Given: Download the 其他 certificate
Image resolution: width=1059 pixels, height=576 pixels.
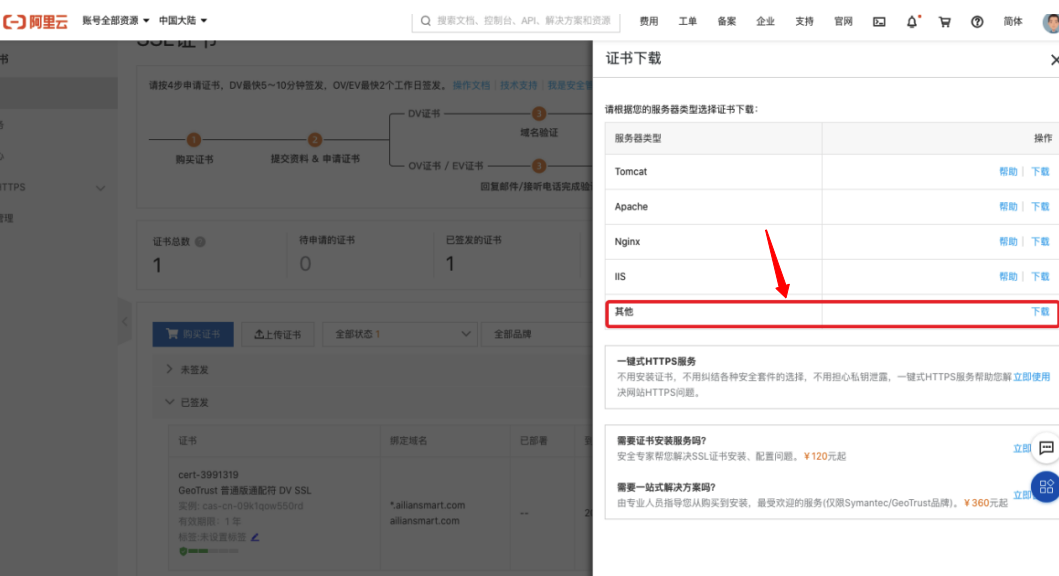Looking at the screenshot, I should 1040,312.
